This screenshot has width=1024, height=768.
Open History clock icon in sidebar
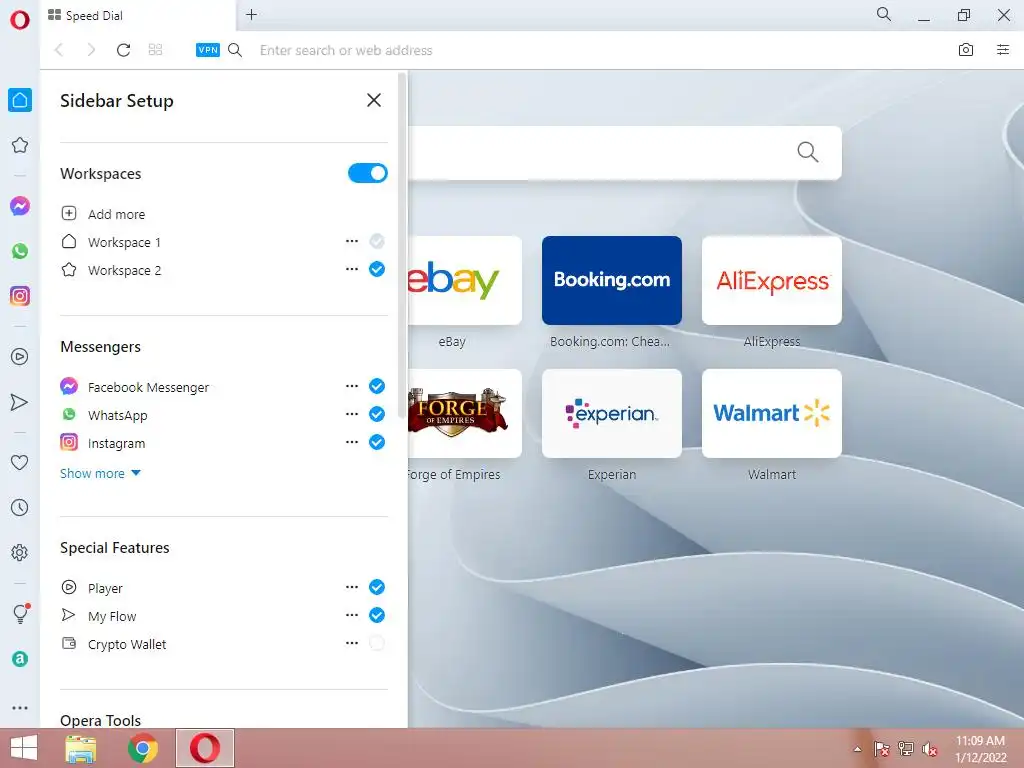click(x=20, y=507)
